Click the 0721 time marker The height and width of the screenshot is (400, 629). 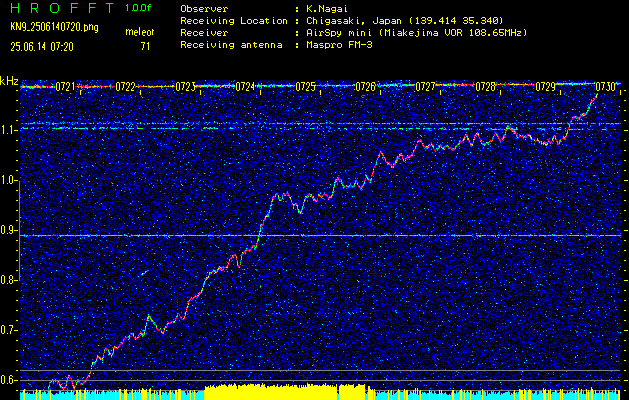[x=66, y=87]
